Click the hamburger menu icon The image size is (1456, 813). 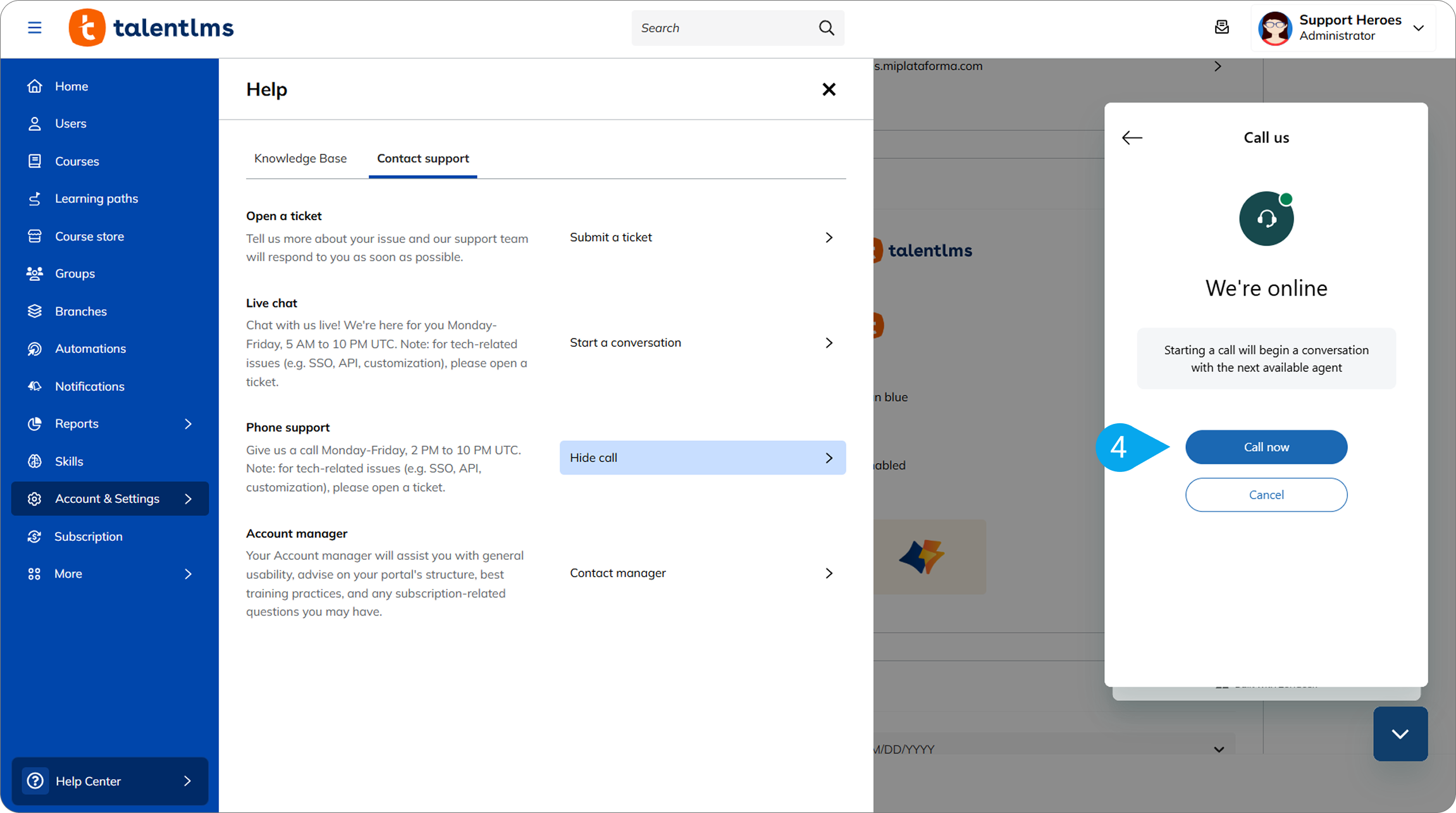click(35, 28)
